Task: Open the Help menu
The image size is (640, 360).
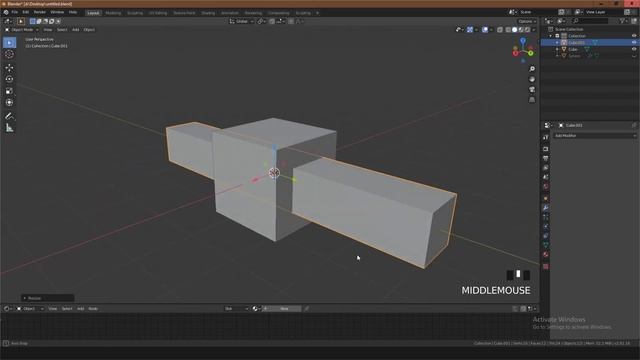Action: (x=73, y=12)
